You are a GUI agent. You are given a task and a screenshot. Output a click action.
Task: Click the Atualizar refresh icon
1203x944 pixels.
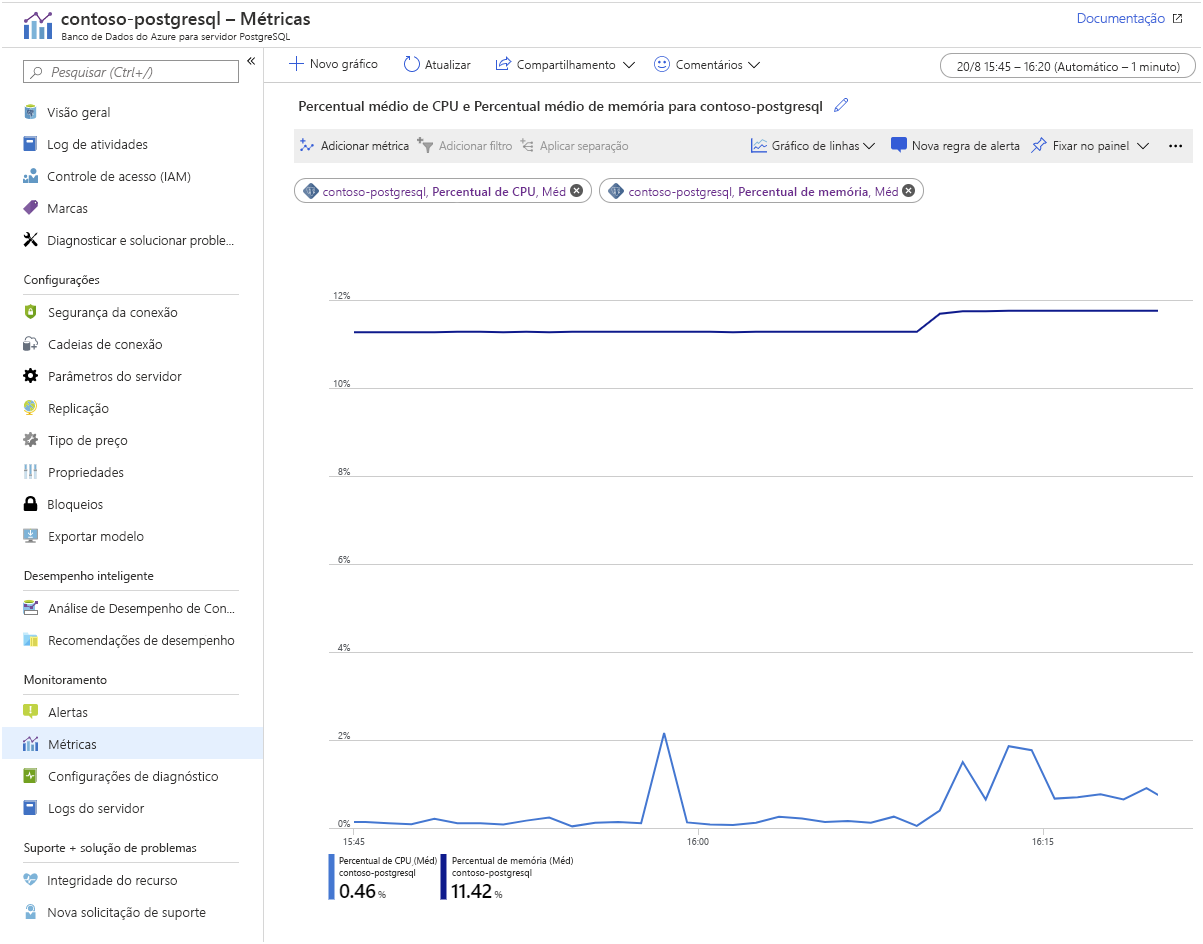[412, 64]
